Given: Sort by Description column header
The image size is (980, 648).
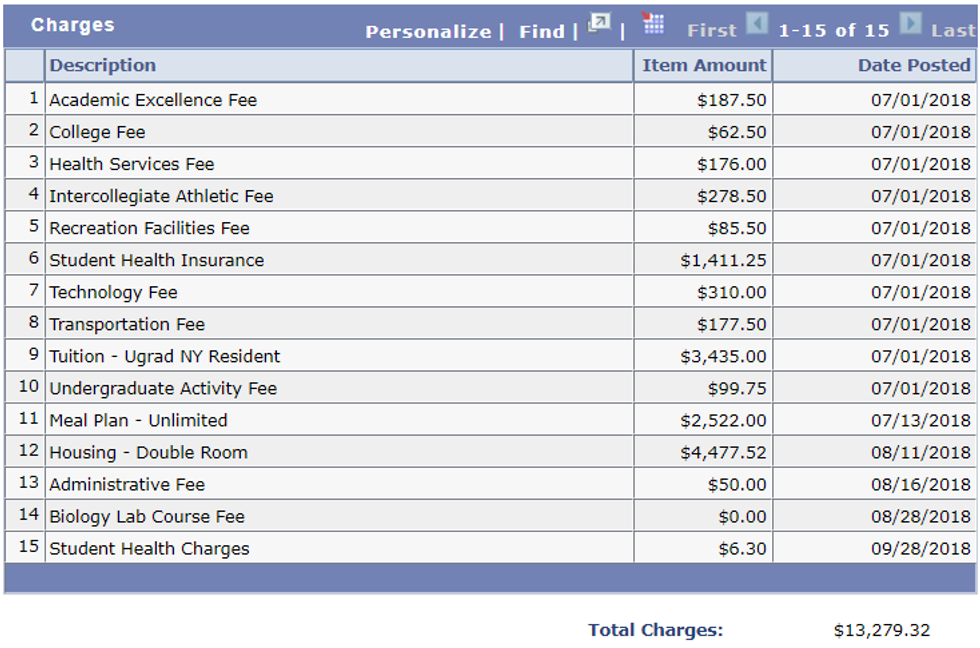Looking at the screenshot, I should (x=103, y=66).
